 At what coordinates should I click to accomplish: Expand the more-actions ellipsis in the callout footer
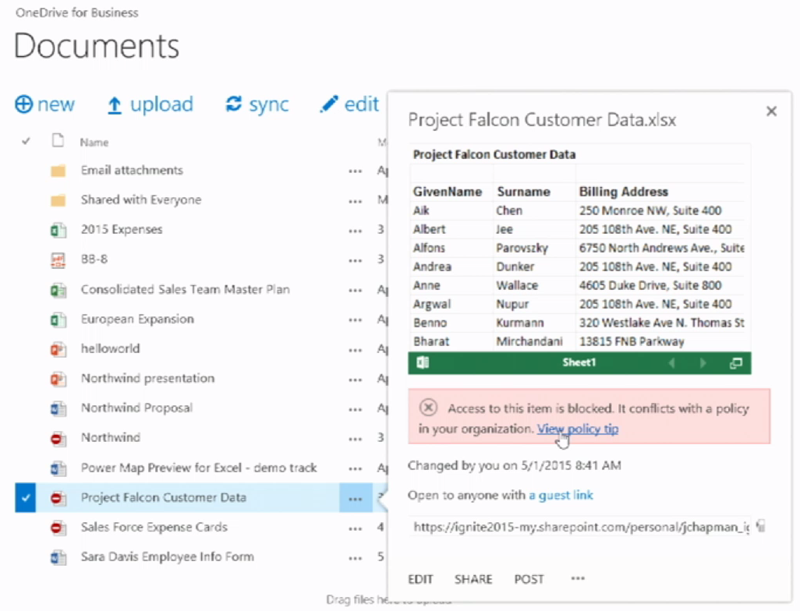[x=578, y=578]
